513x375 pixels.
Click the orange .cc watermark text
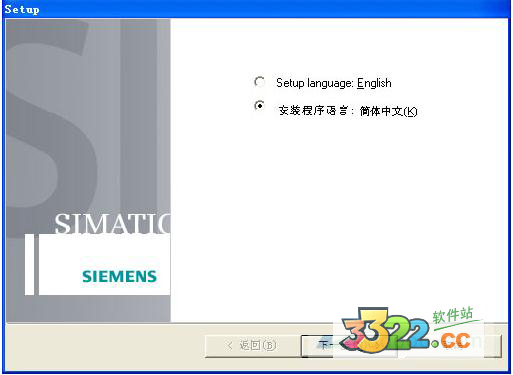[x=451, y=340]
